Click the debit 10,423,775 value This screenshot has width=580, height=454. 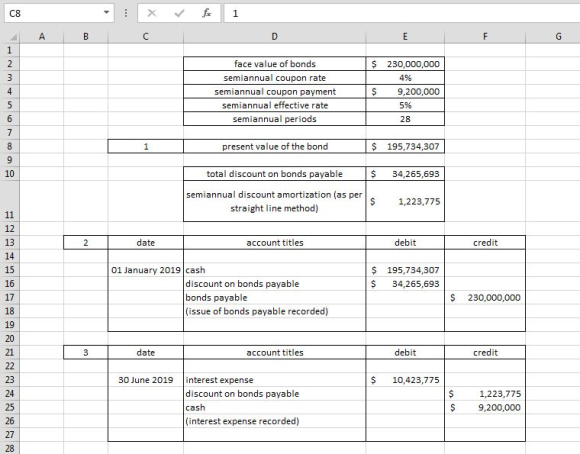405,380
